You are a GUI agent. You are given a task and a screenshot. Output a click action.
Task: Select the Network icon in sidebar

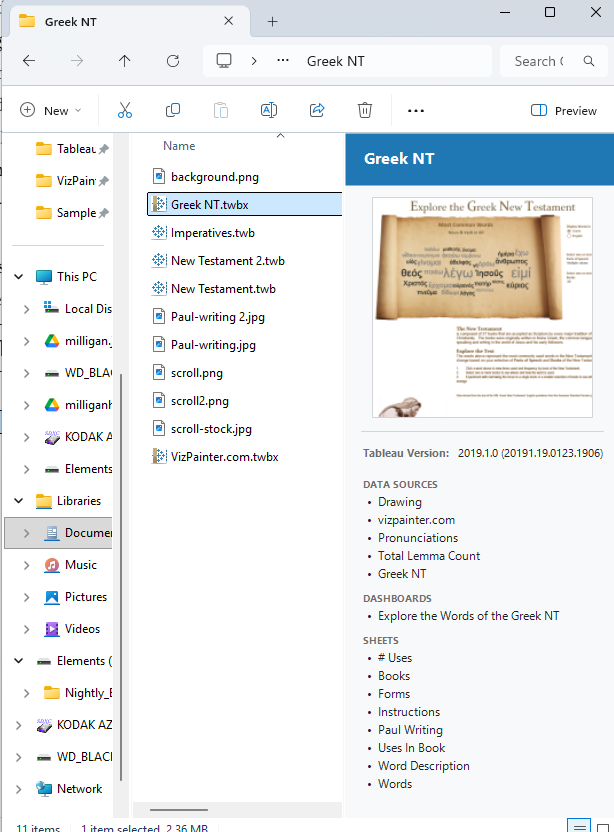(44, 789)
